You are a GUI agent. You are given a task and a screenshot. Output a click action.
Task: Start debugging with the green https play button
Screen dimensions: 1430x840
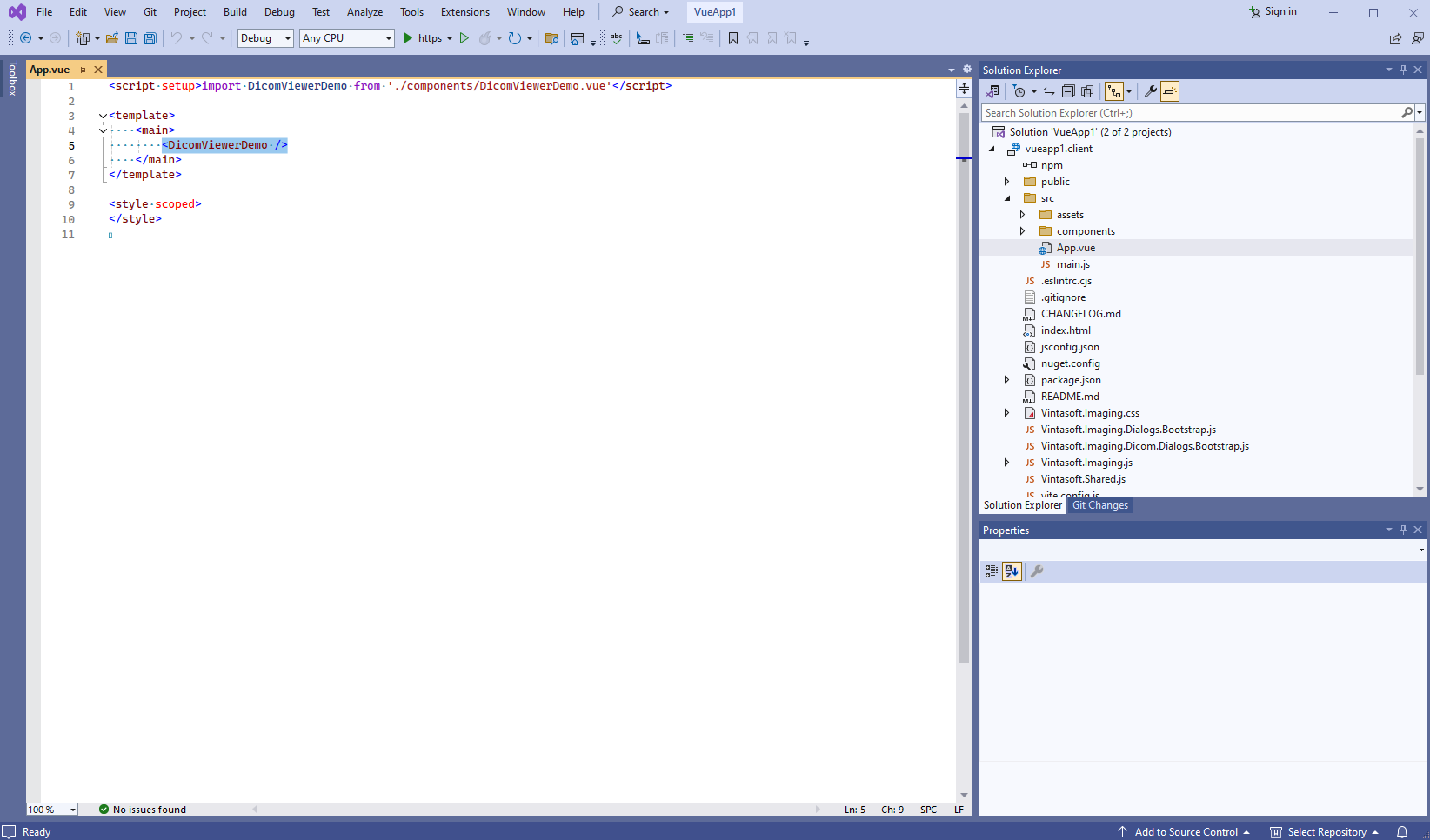(408, 38)
